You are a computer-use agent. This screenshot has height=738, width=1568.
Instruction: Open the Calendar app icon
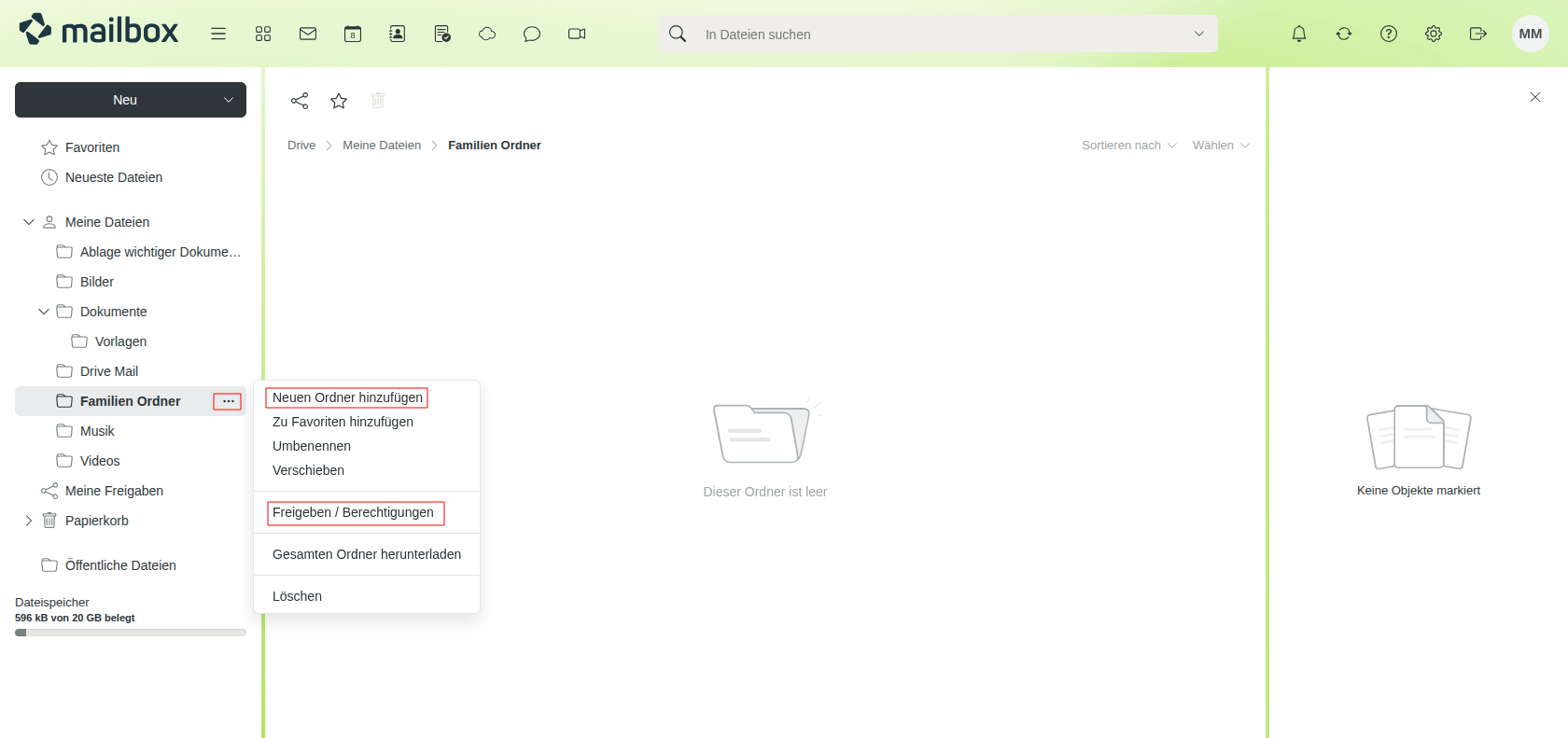coord(353,34)
